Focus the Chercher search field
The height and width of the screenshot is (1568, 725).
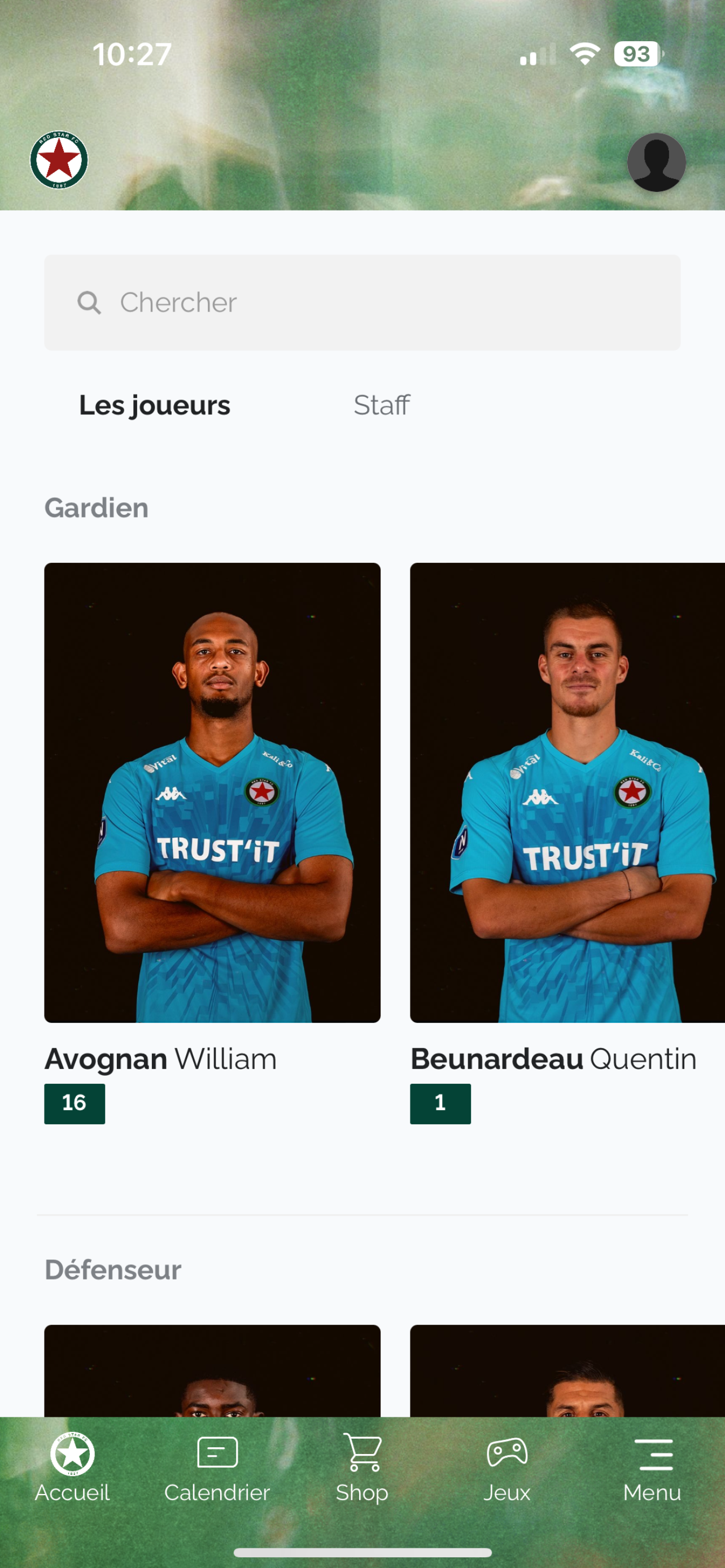(x=362, y=303)
